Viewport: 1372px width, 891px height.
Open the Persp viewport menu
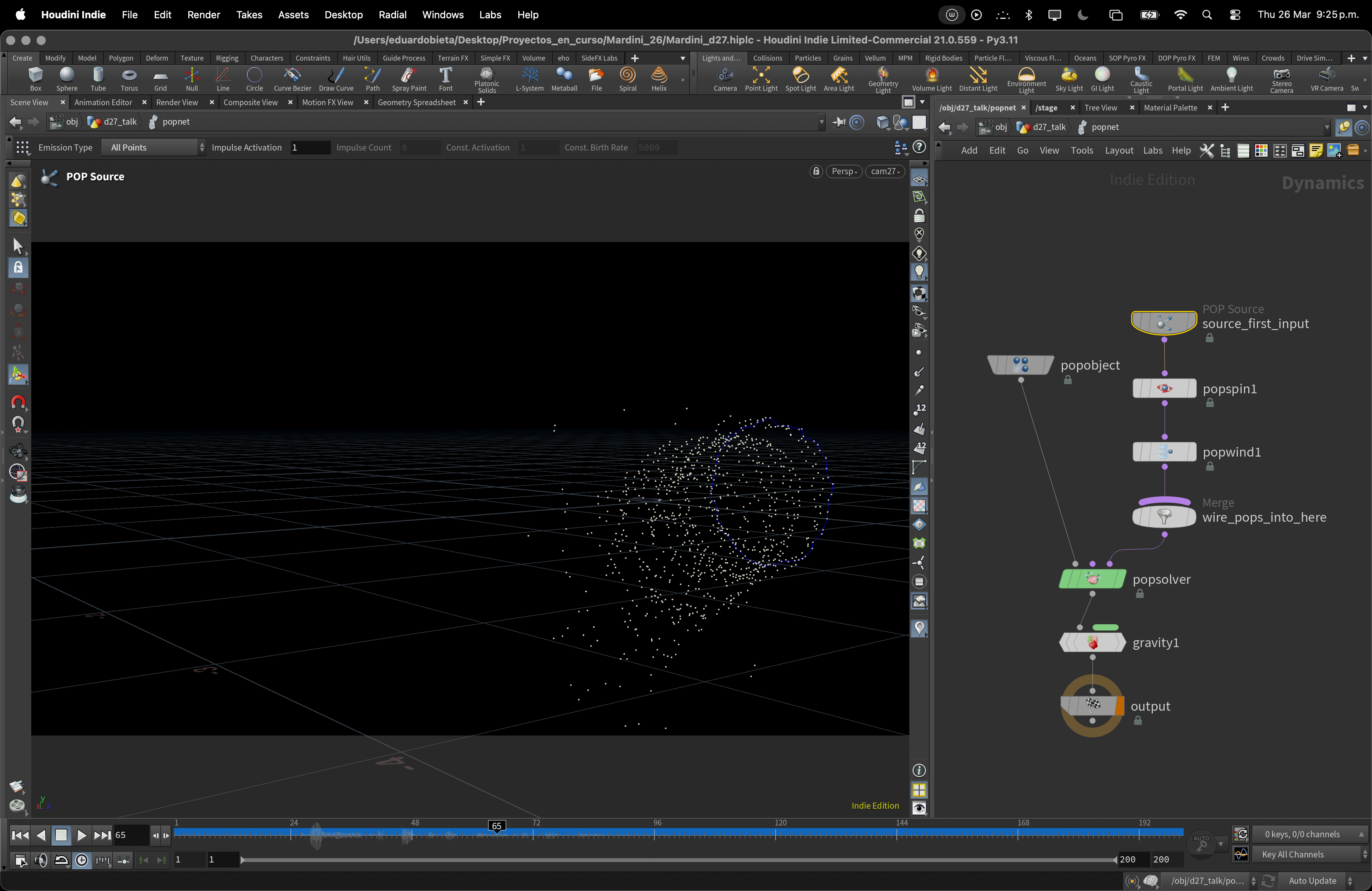pos(844,171)
